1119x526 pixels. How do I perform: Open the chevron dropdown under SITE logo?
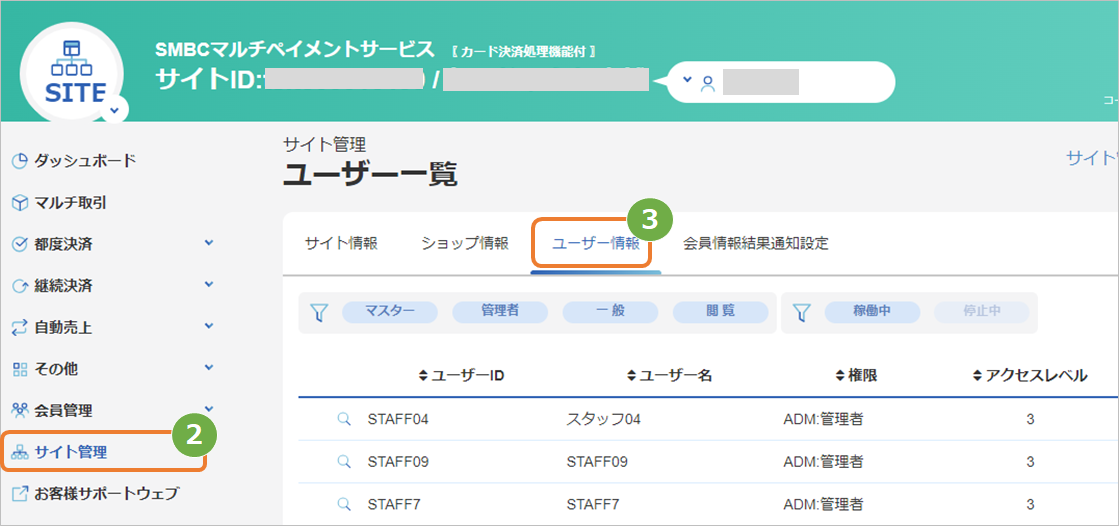[115, 110]
